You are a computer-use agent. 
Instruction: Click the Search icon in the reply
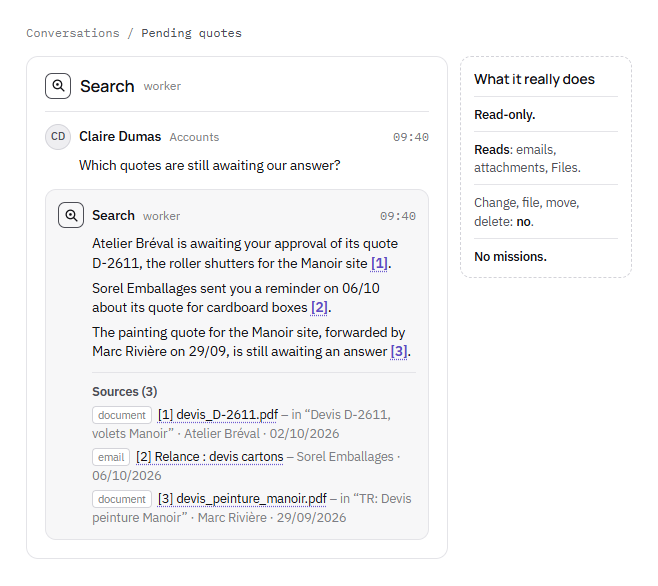71,215
